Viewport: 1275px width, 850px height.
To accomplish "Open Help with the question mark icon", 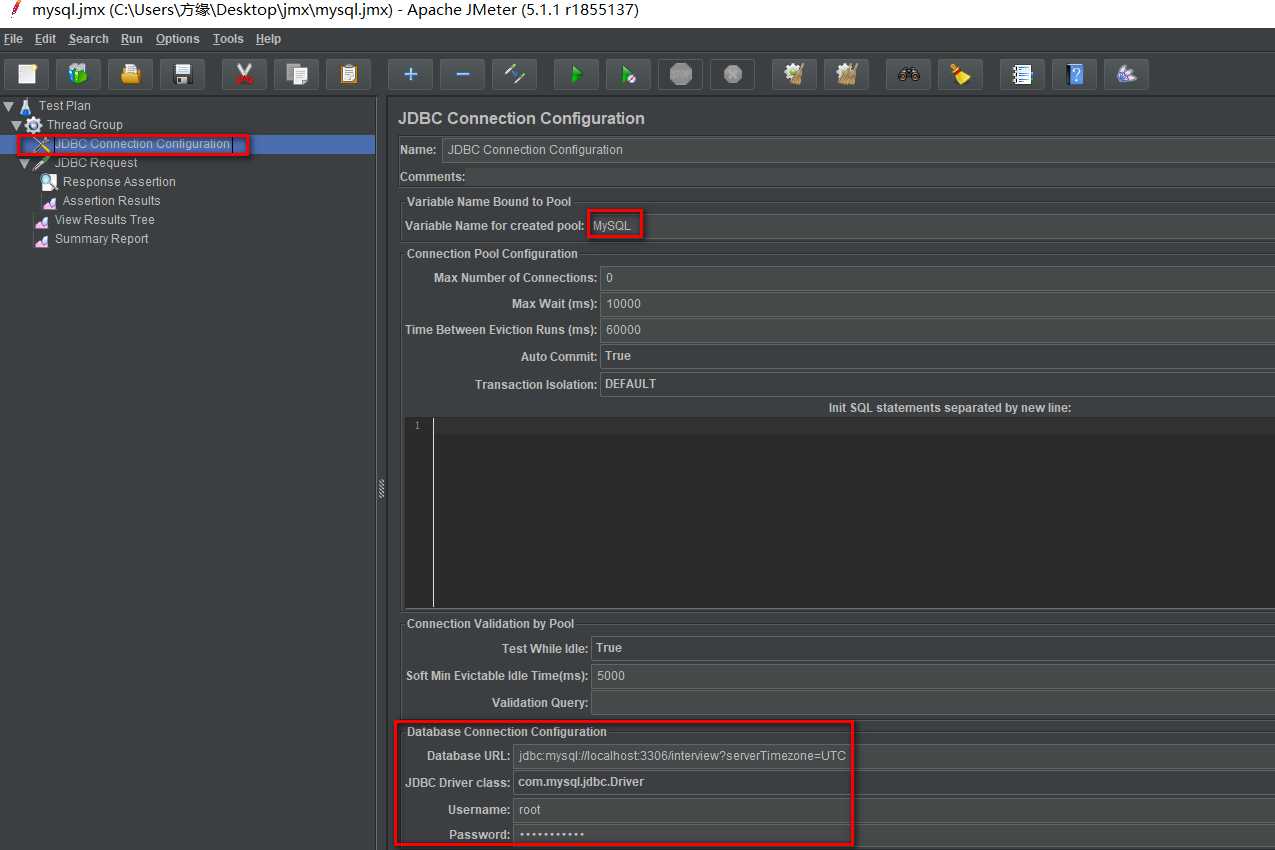I will [1074, 74].
